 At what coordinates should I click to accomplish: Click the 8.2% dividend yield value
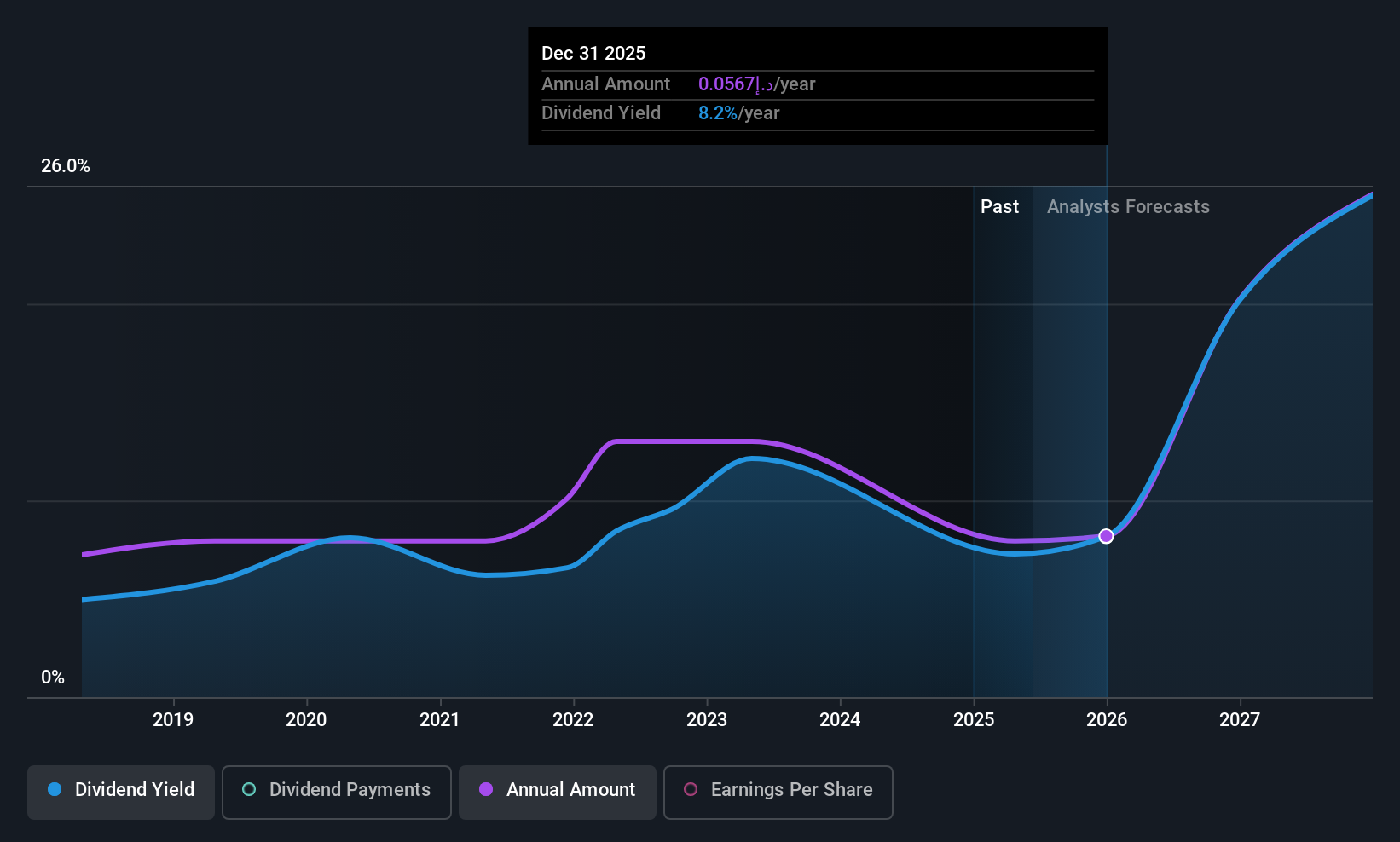click(718, 113)
